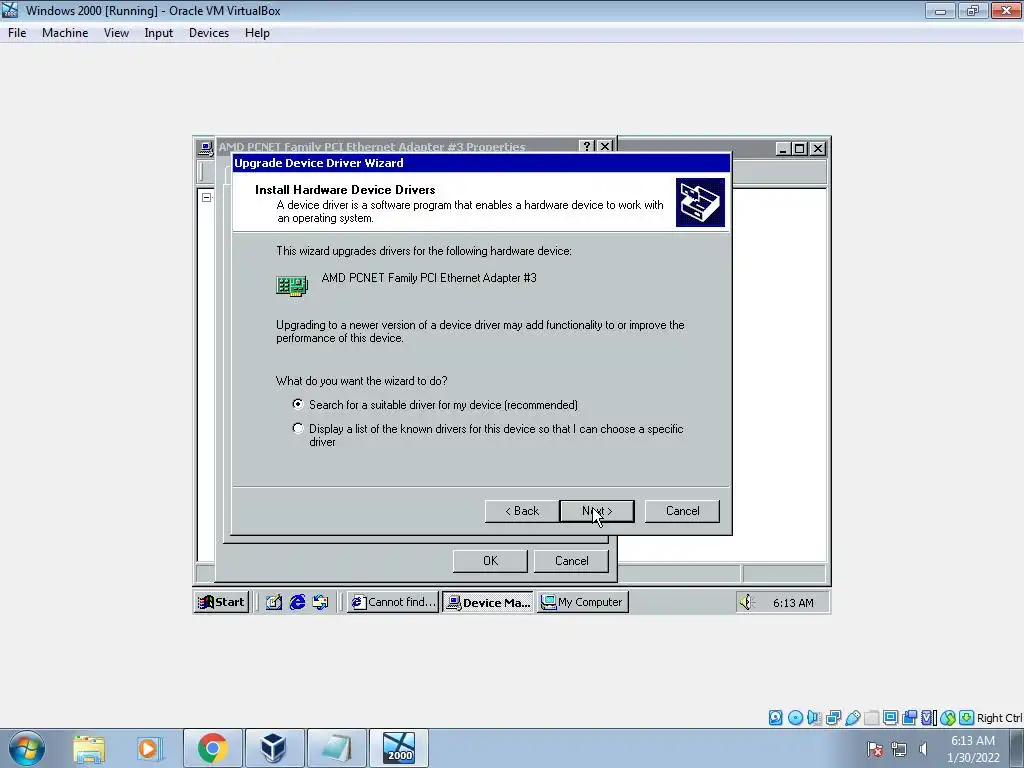Click the CPU virtualization status icon
Screen dimensions: 1024x768
928,718
